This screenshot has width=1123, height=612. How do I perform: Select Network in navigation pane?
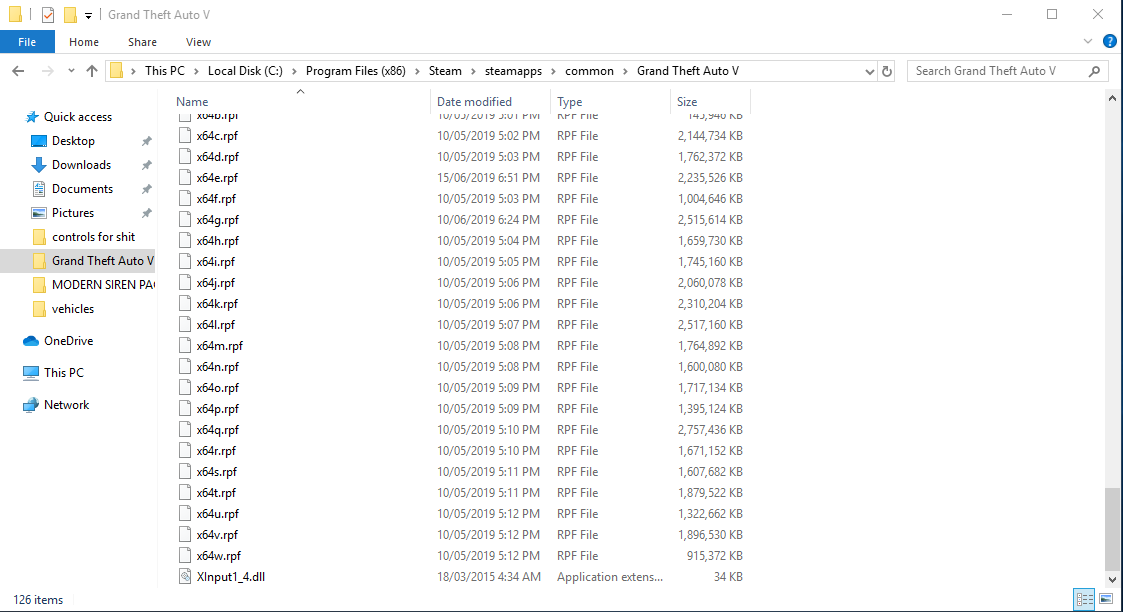[x=66, y=405]
